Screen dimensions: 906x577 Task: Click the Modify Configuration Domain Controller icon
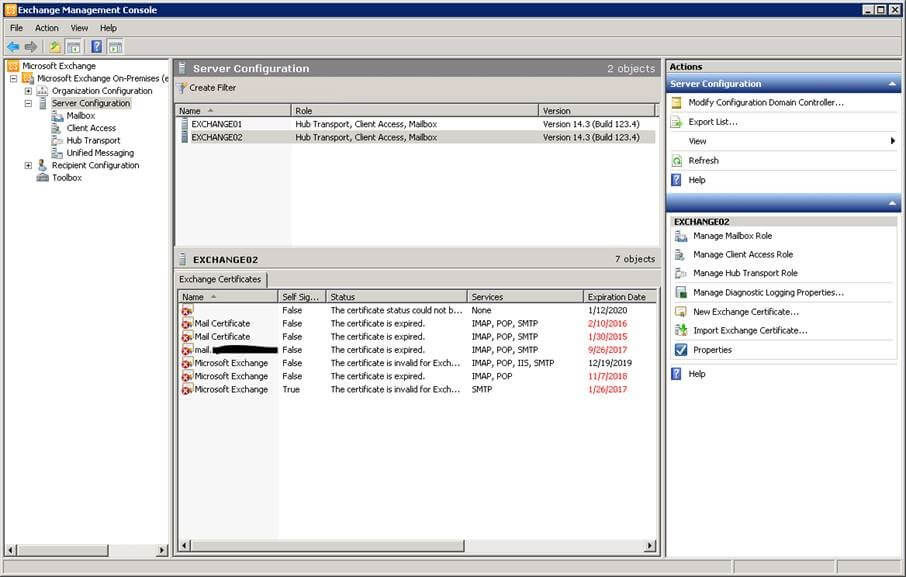(677, 103)
